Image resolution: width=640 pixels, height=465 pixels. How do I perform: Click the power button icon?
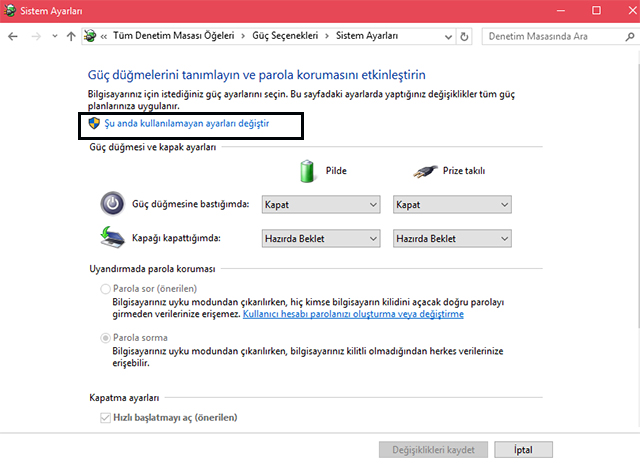point(112,203)
